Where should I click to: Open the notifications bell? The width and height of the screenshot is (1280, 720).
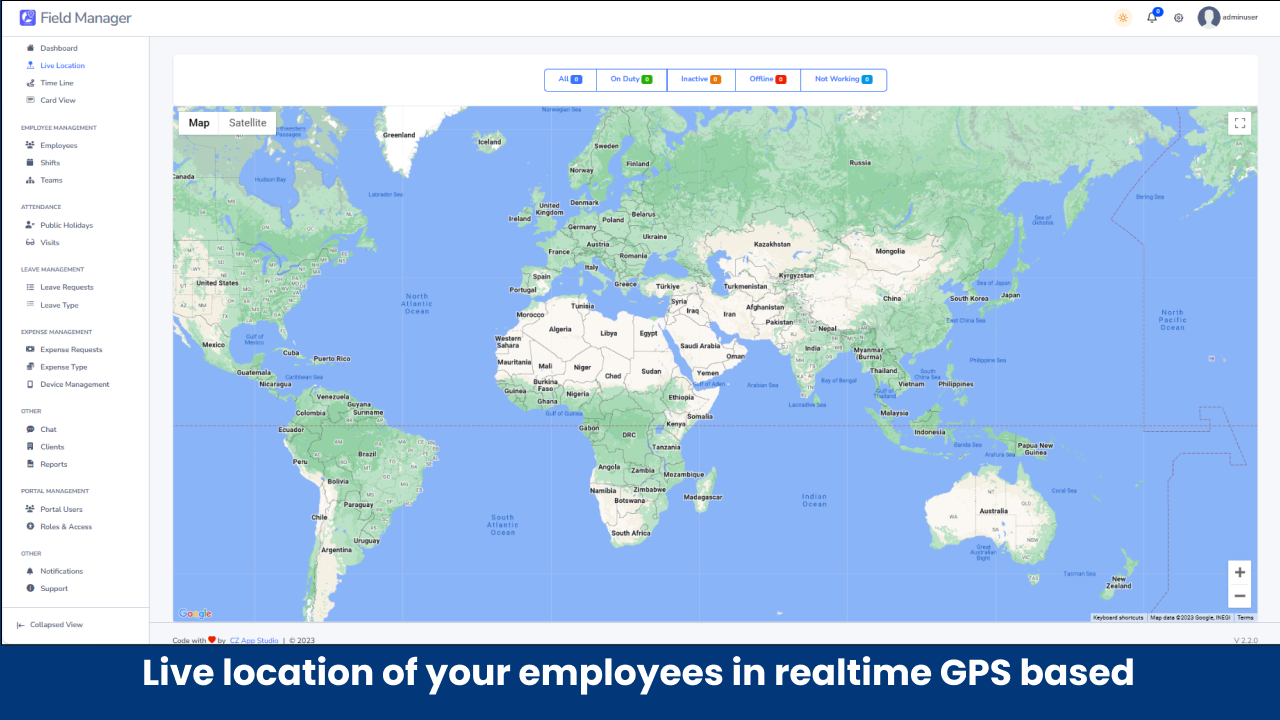point(1150,18)
